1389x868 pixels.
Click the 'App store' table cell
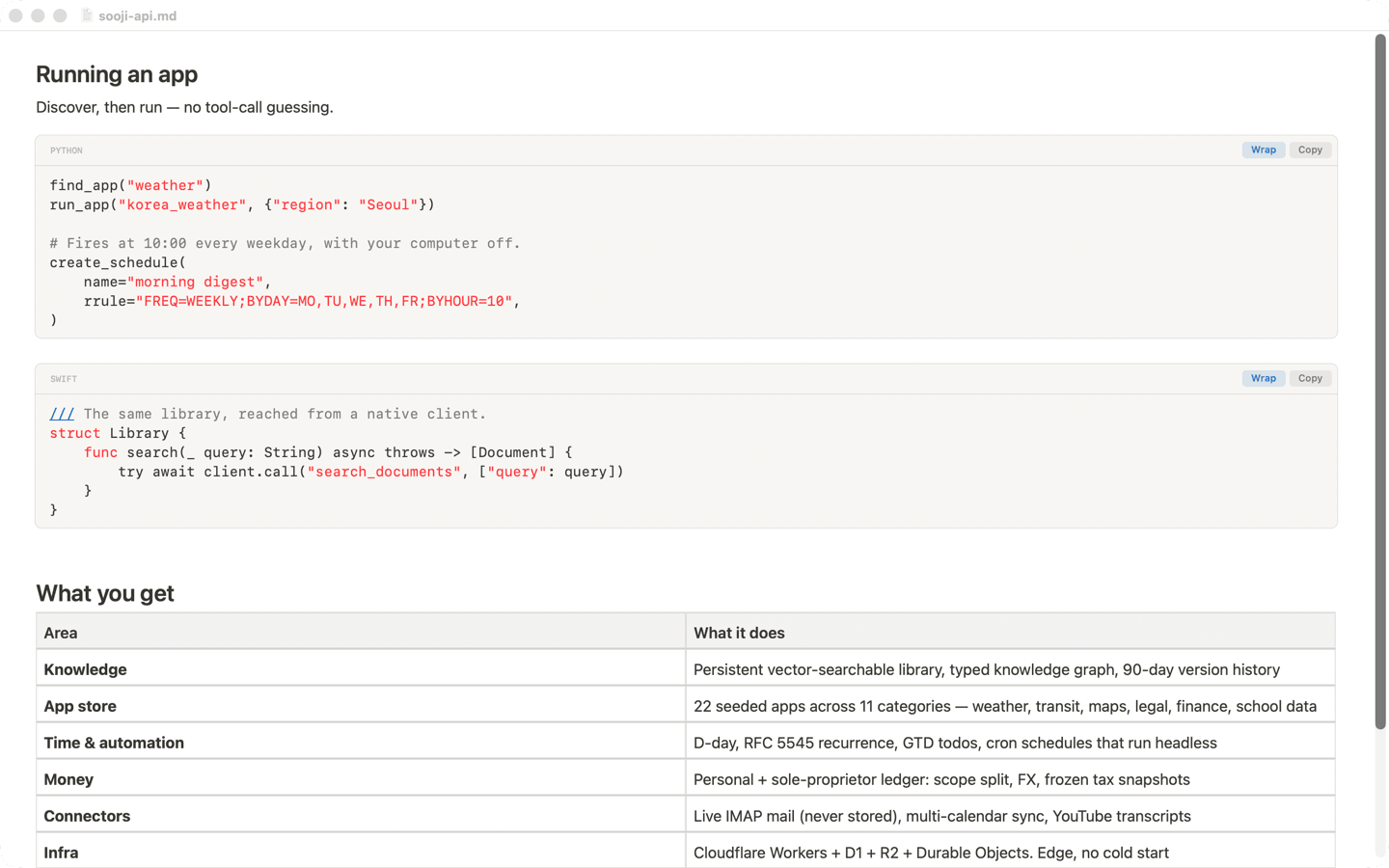[361, 706]
